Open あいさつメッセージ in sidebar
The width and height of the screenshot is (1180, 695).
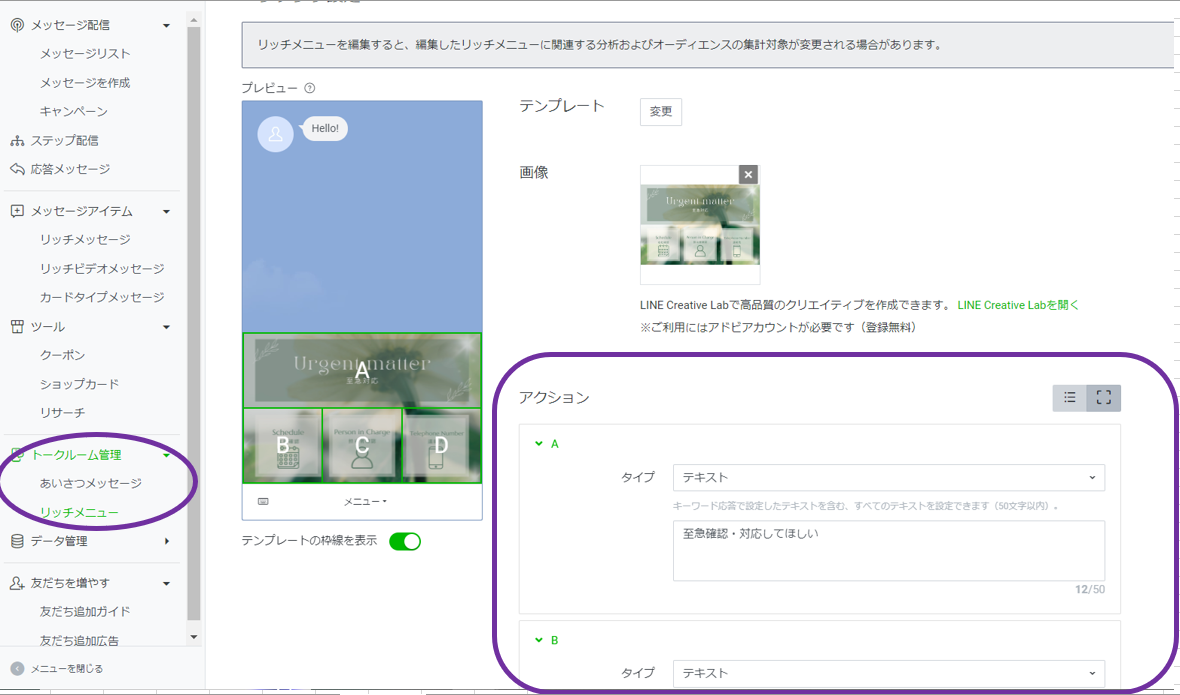(90, 484)
